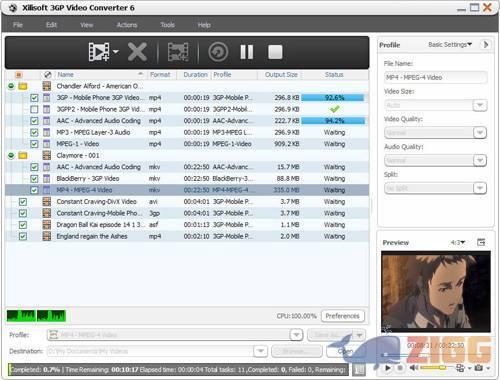Screen dimensions: 500x380
Task: Click the File Name input field
Action: pos(435,77)
